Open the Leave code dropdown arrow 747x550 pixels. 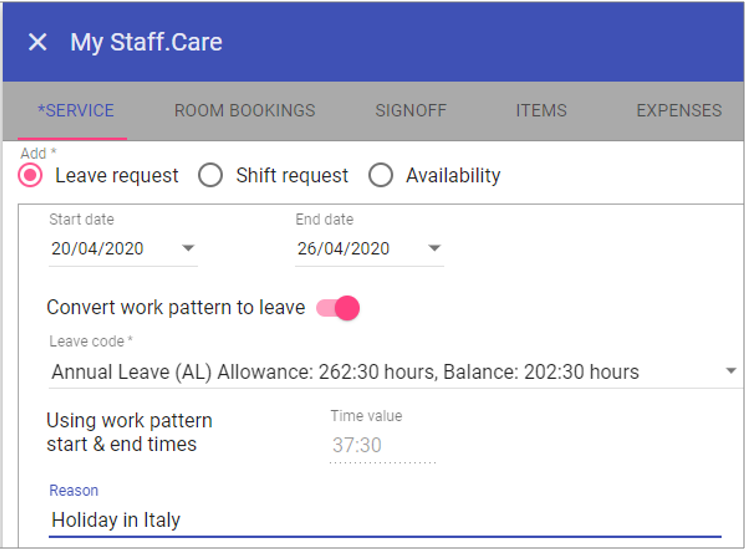pos(732,372)
